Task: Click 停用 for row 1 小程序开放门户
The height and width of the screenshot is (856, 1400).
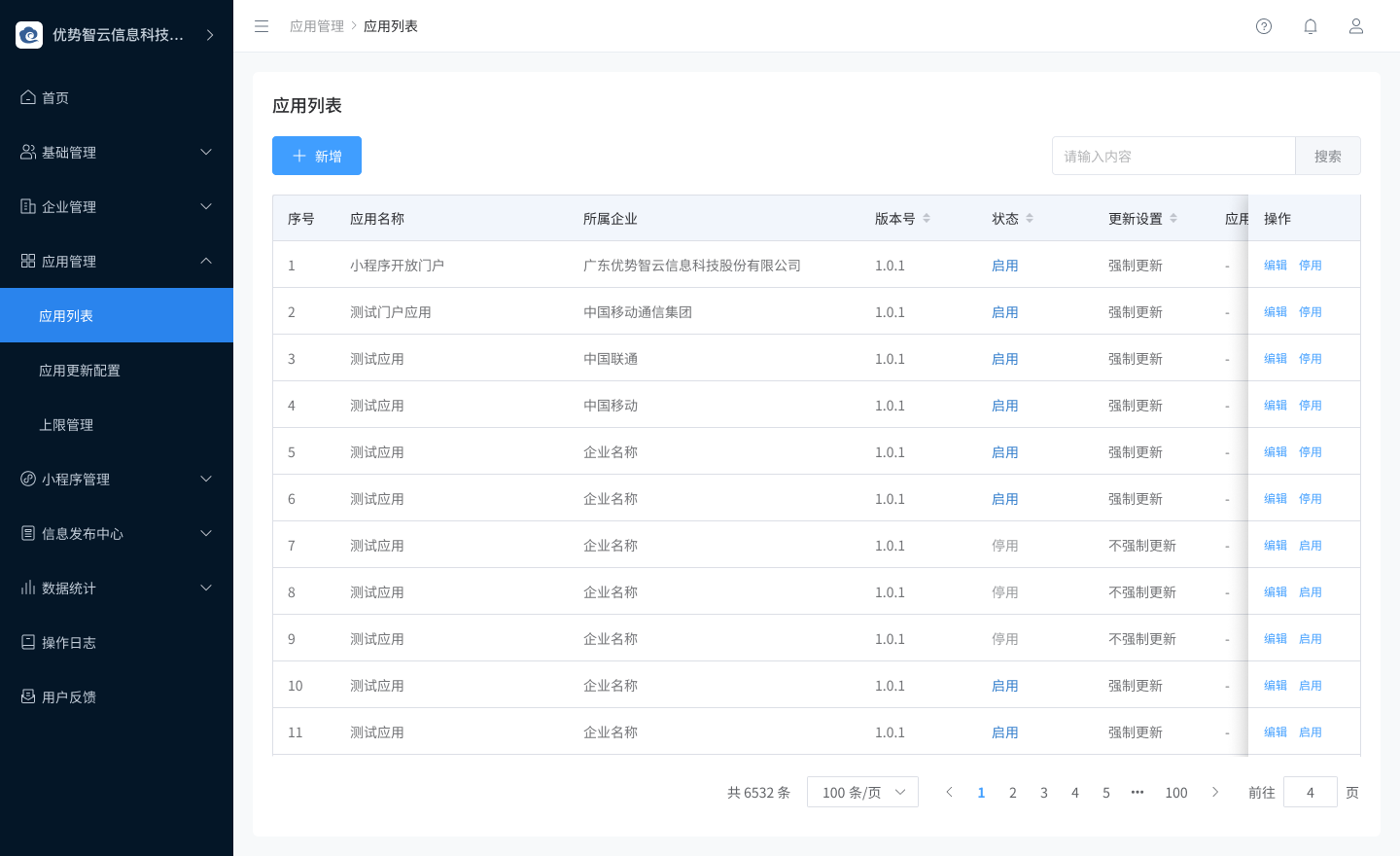Action: 1311,265
